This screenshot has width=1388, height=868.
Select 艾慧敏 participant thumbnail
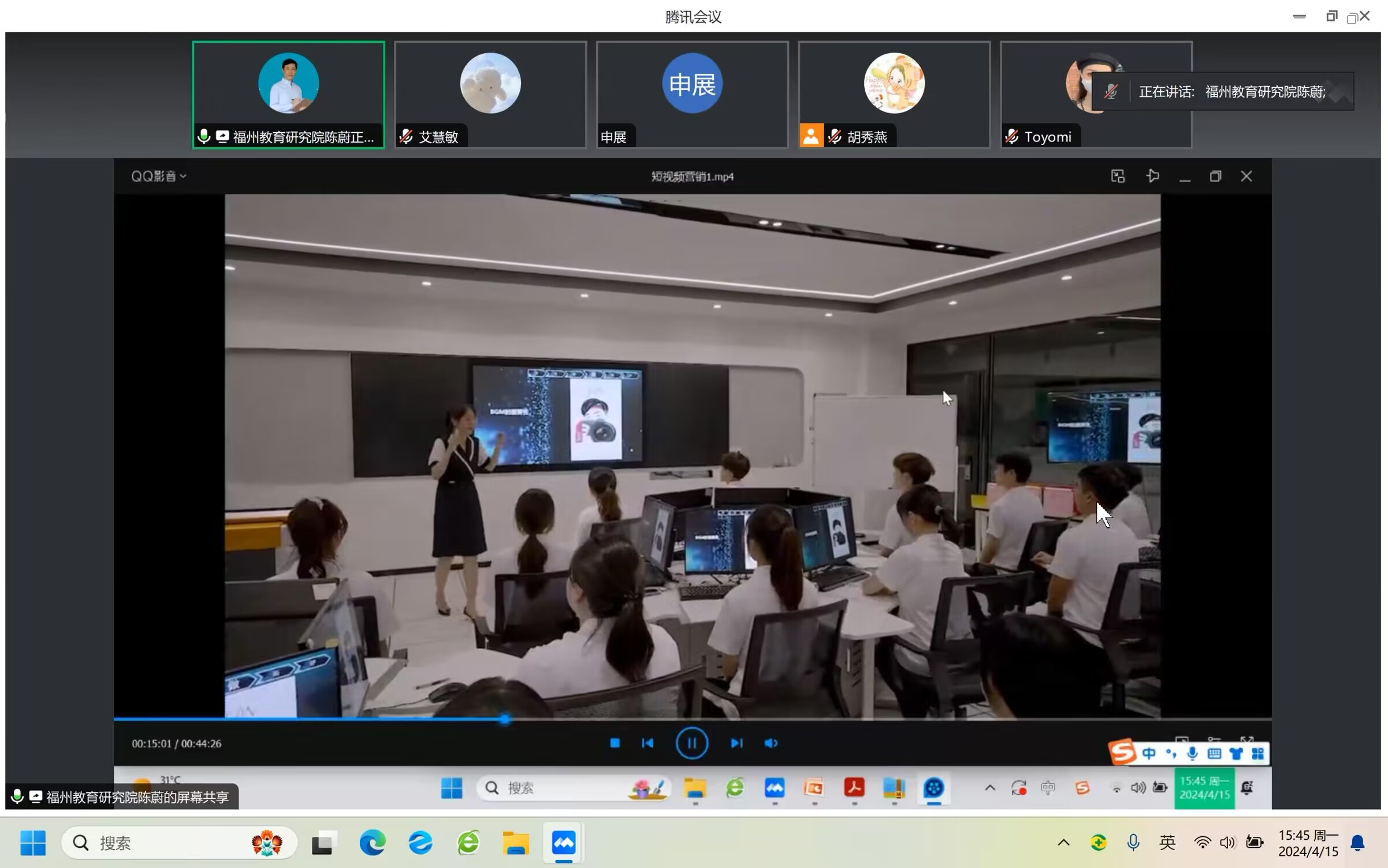(x=490, y=94)
